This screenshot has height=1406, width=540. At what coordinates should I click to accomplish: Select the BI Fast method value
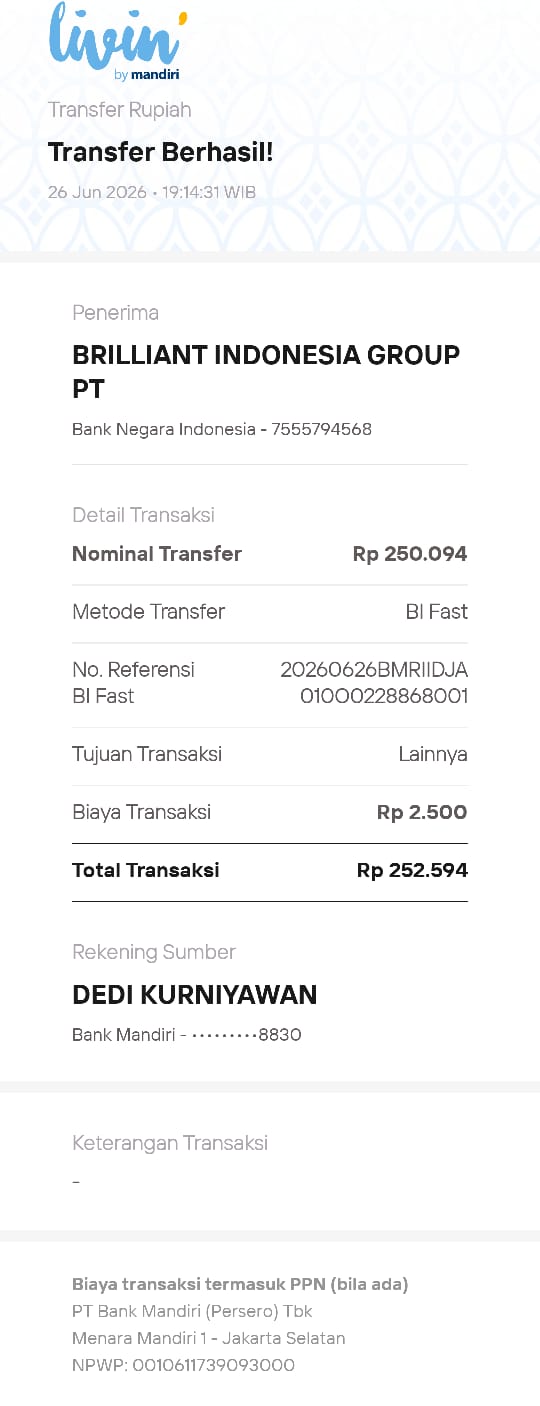click(x=437, y=612)
